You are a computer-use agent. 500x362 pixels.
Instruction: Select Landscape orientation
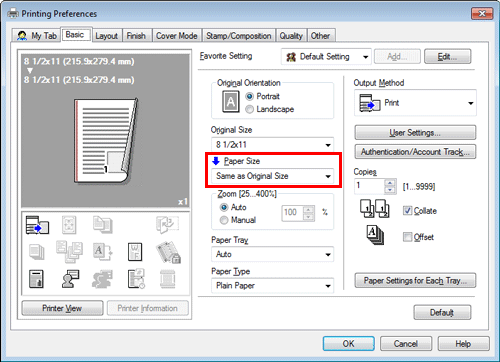(249, 109)
